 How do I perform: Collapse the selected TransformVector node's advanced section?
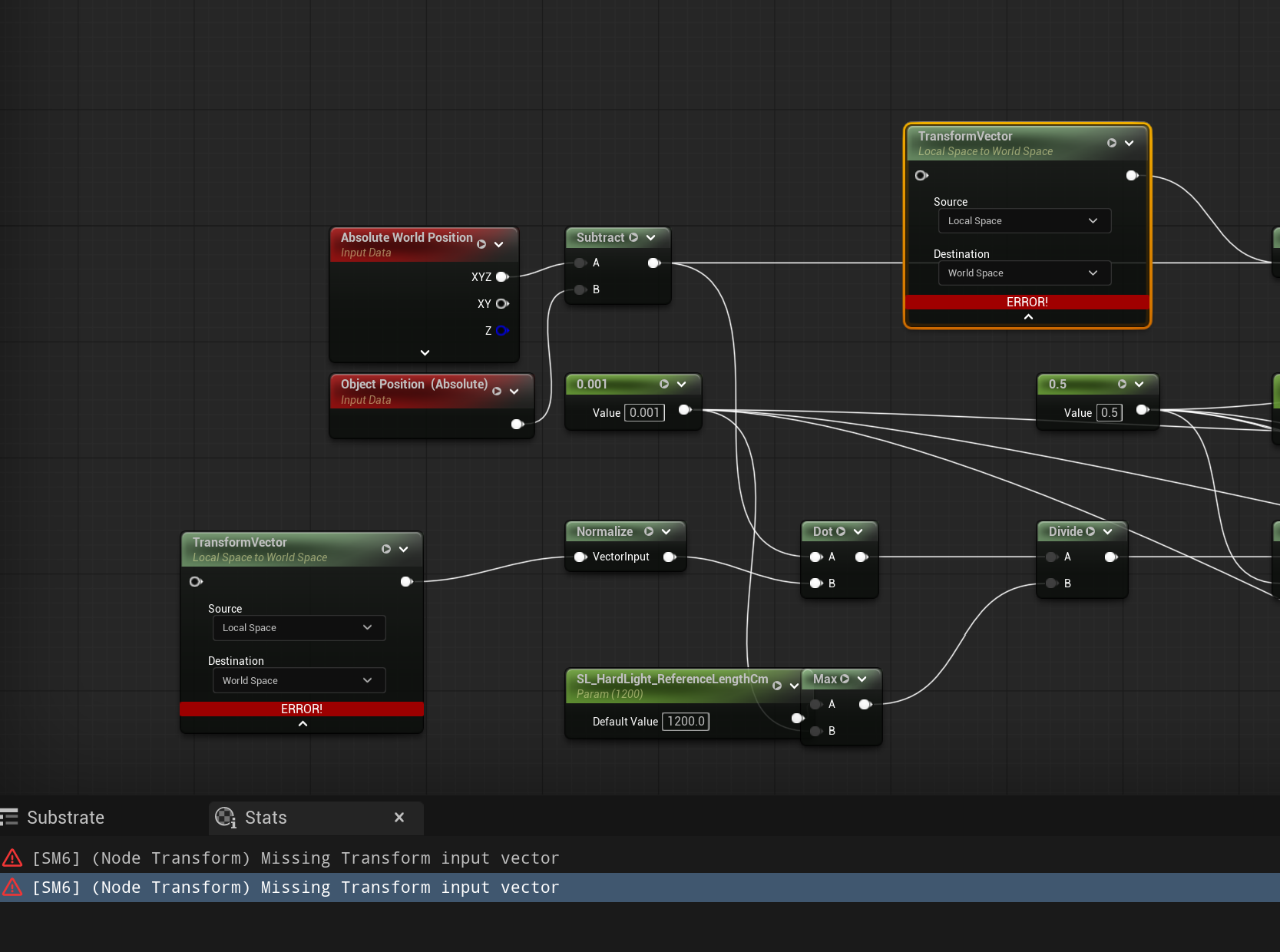click(x=1028, y=317)
